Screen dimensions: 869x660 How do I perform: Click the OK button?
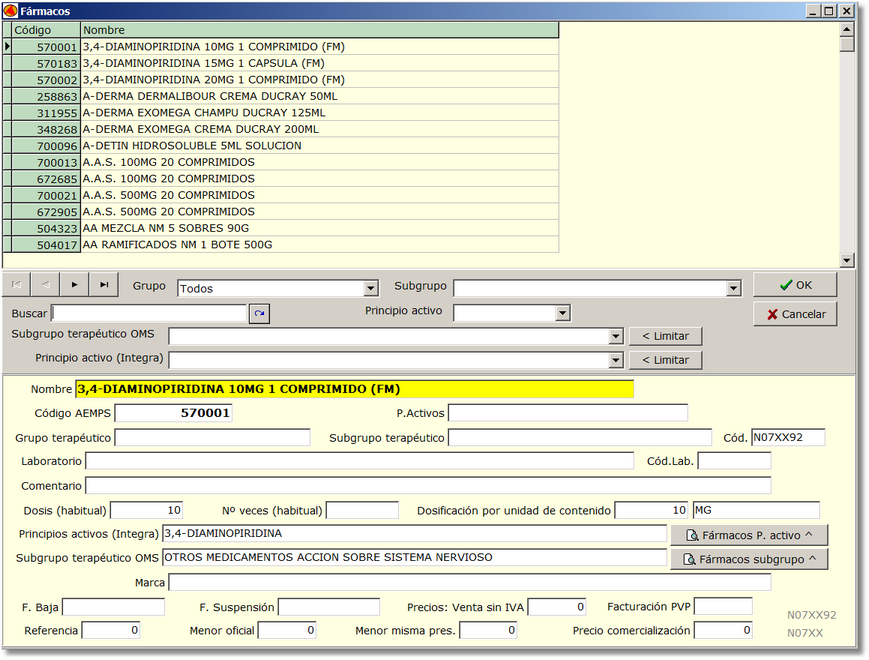click(795, 285)
